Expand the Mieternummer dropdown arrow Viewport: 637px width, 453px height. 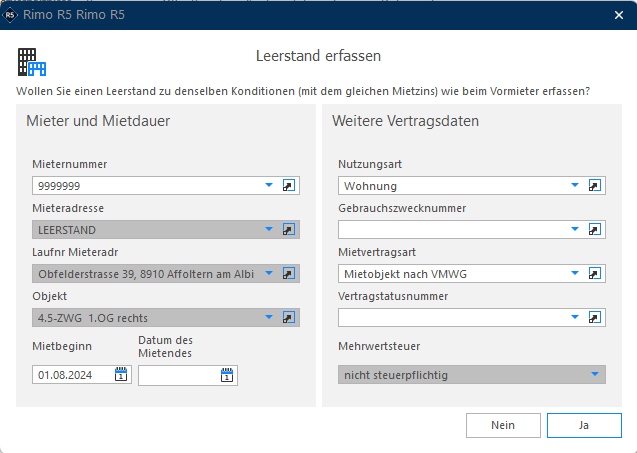269,185
